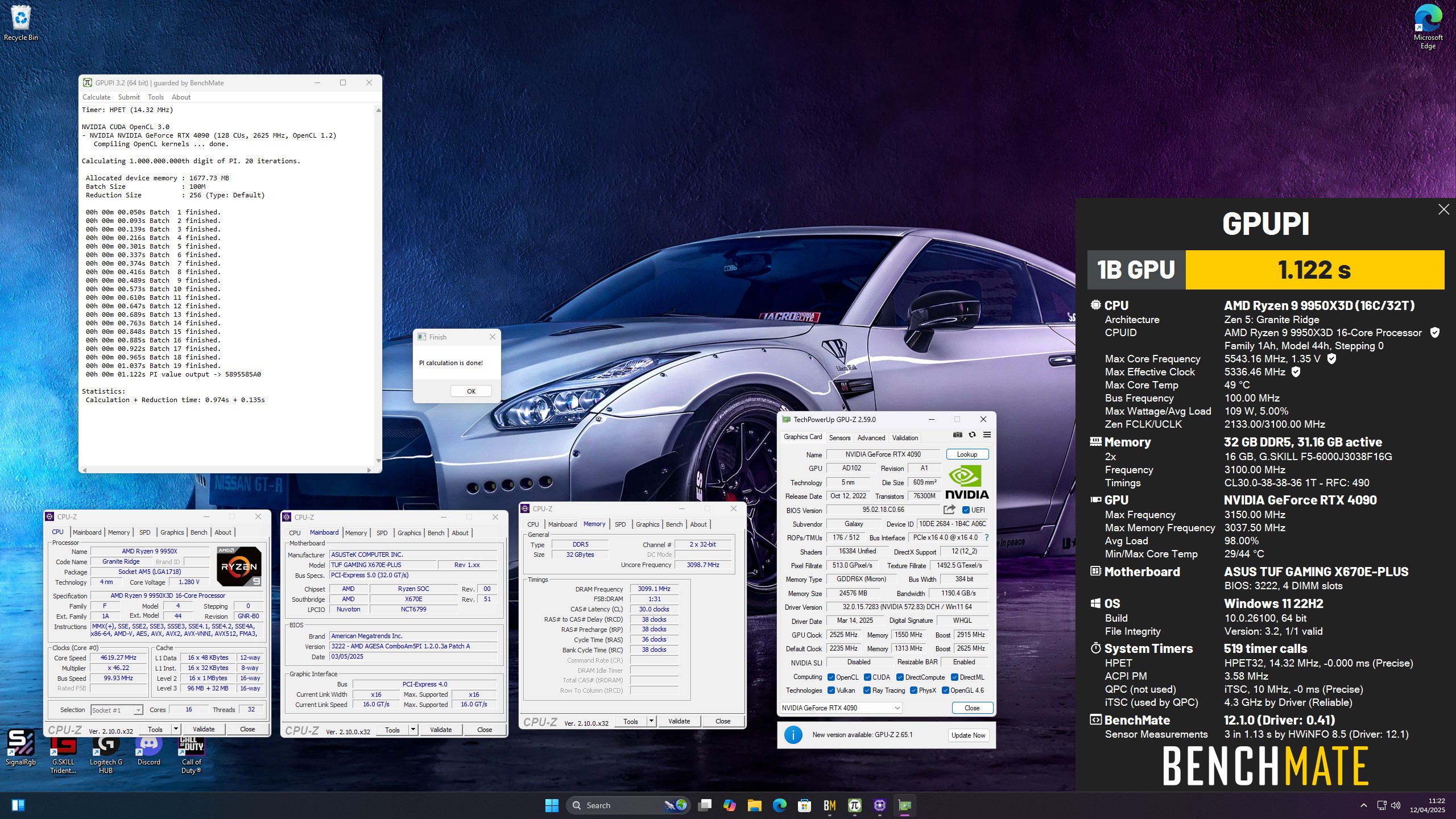
Task: Click the NVIDIA logo in GPU-Z
Action: click(x=967, y=482)
